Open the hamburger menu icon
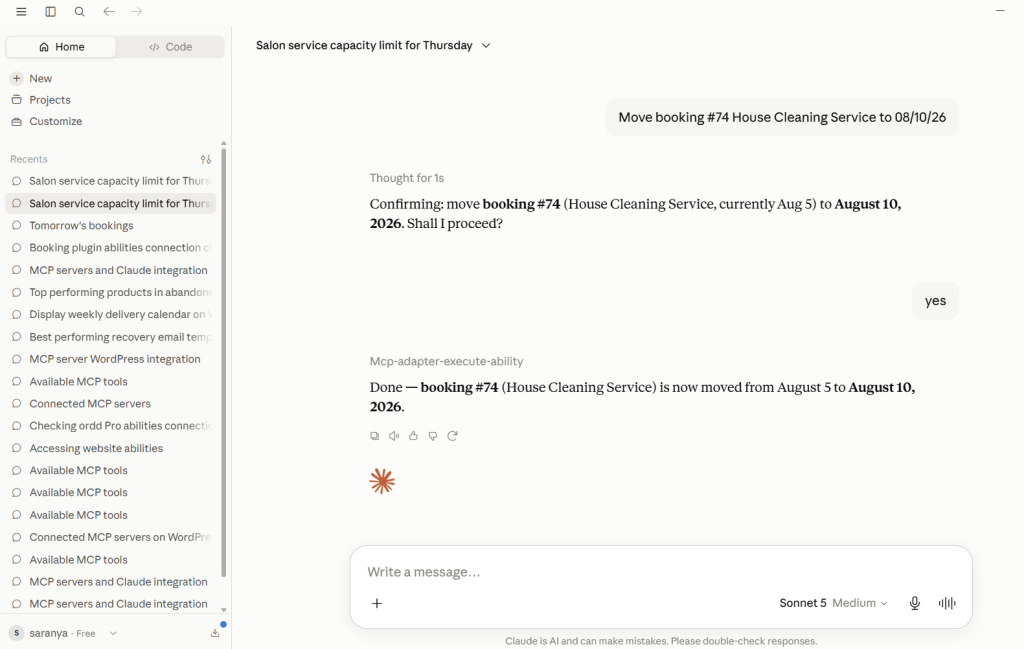This screenshot has height=649, width=1024. coord(21,12)
